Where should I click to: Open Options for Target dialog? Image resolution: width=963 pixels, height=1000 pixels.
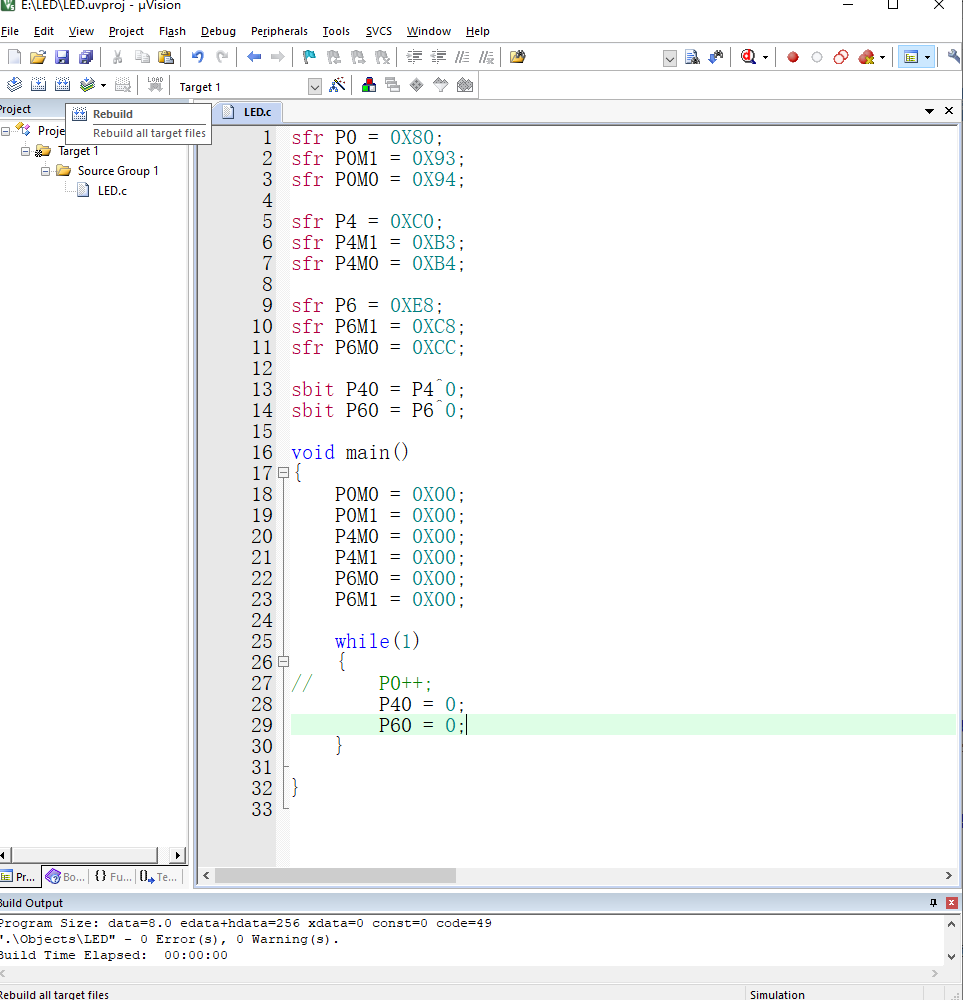pos(337,85)
